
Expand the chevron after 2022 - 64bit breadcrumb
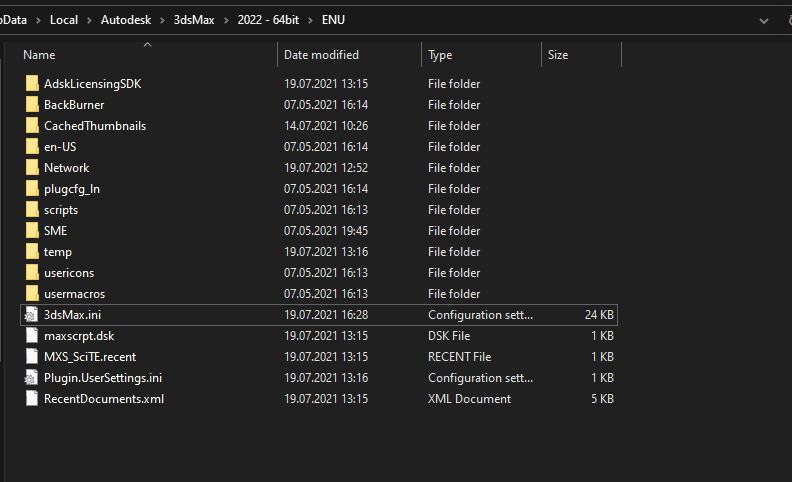click(x=311, y=20)
